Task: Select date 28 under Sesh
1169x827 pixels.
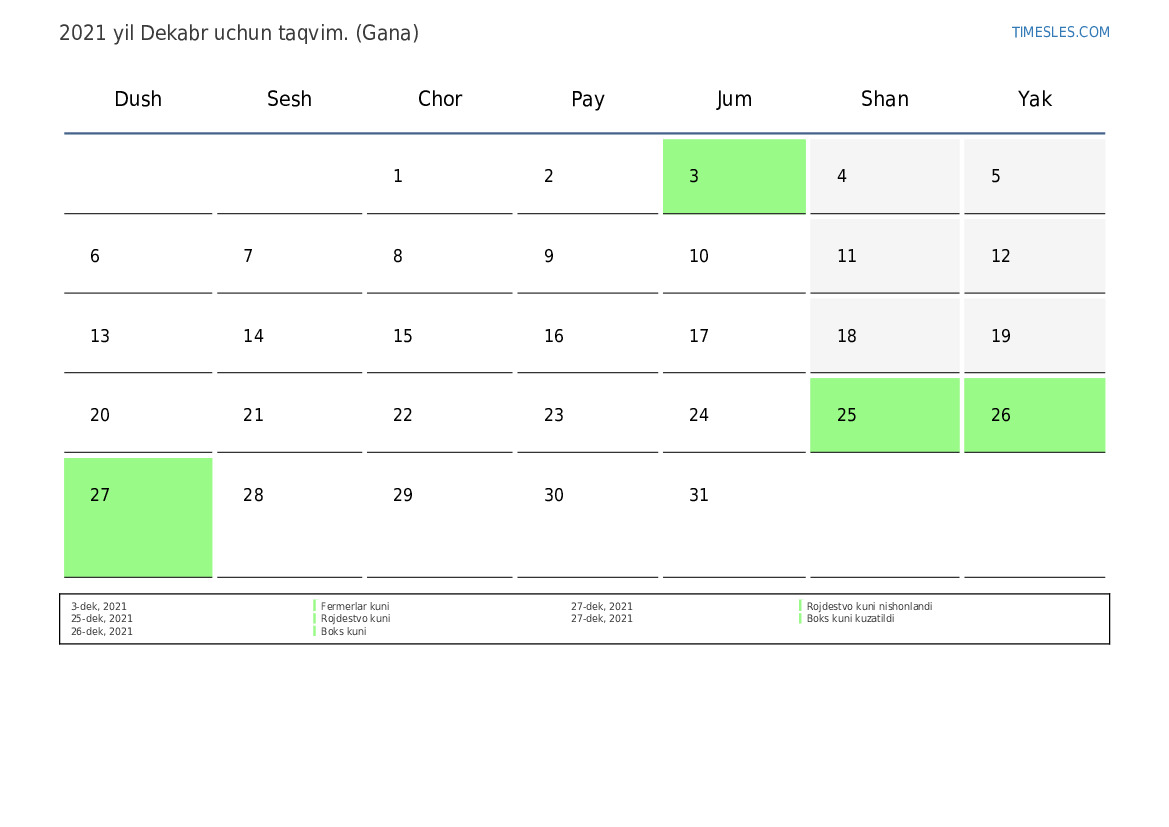Action: click(x=289, y=517)
